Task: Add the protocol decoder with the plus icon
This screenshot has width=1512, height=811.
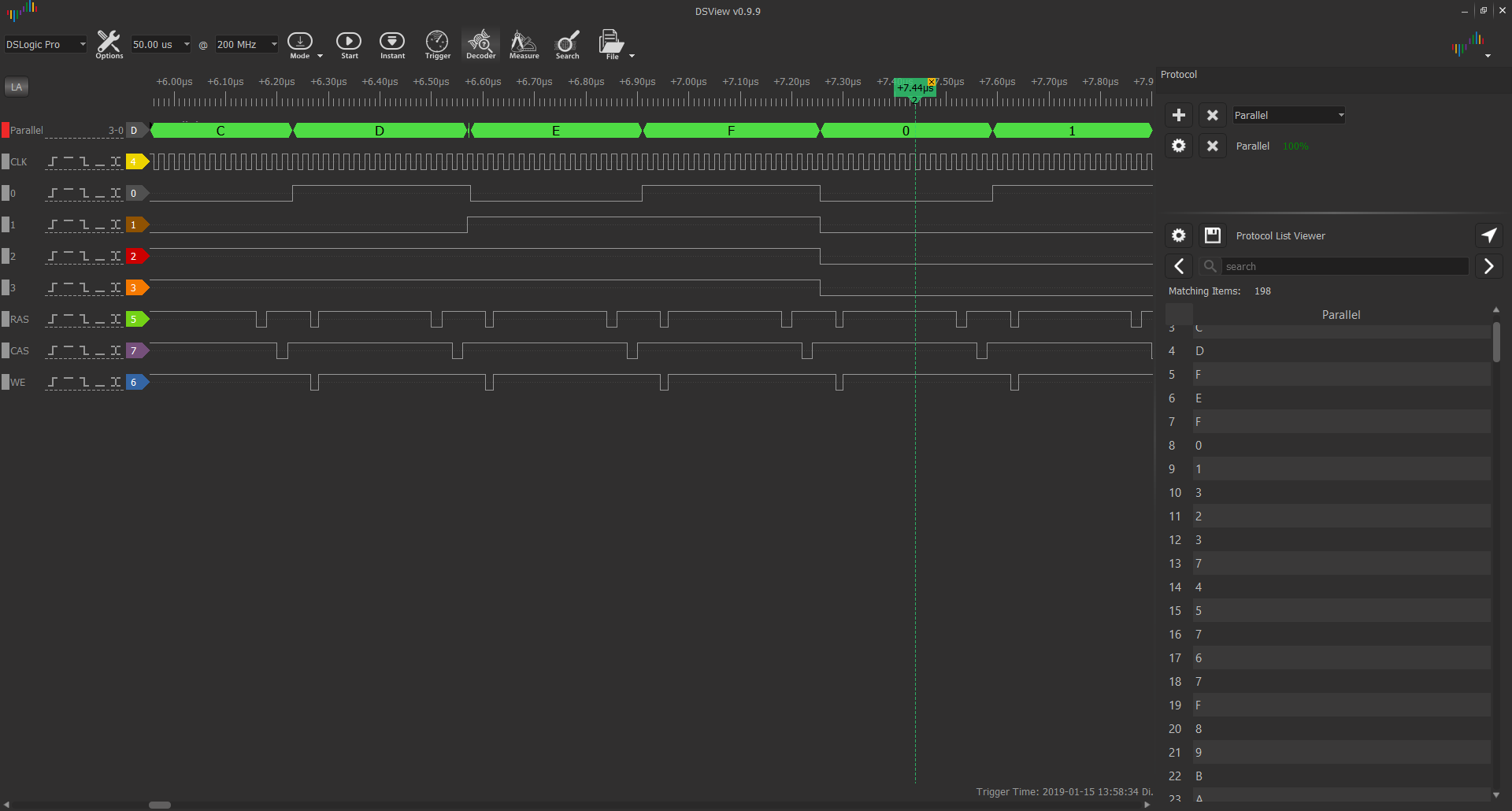Action: pos(1179,115)
